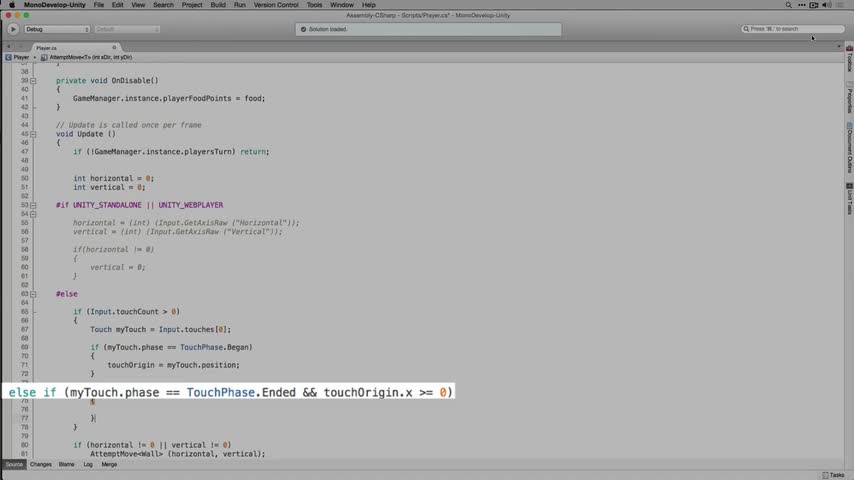Open the Edit menu

(117, 5)
